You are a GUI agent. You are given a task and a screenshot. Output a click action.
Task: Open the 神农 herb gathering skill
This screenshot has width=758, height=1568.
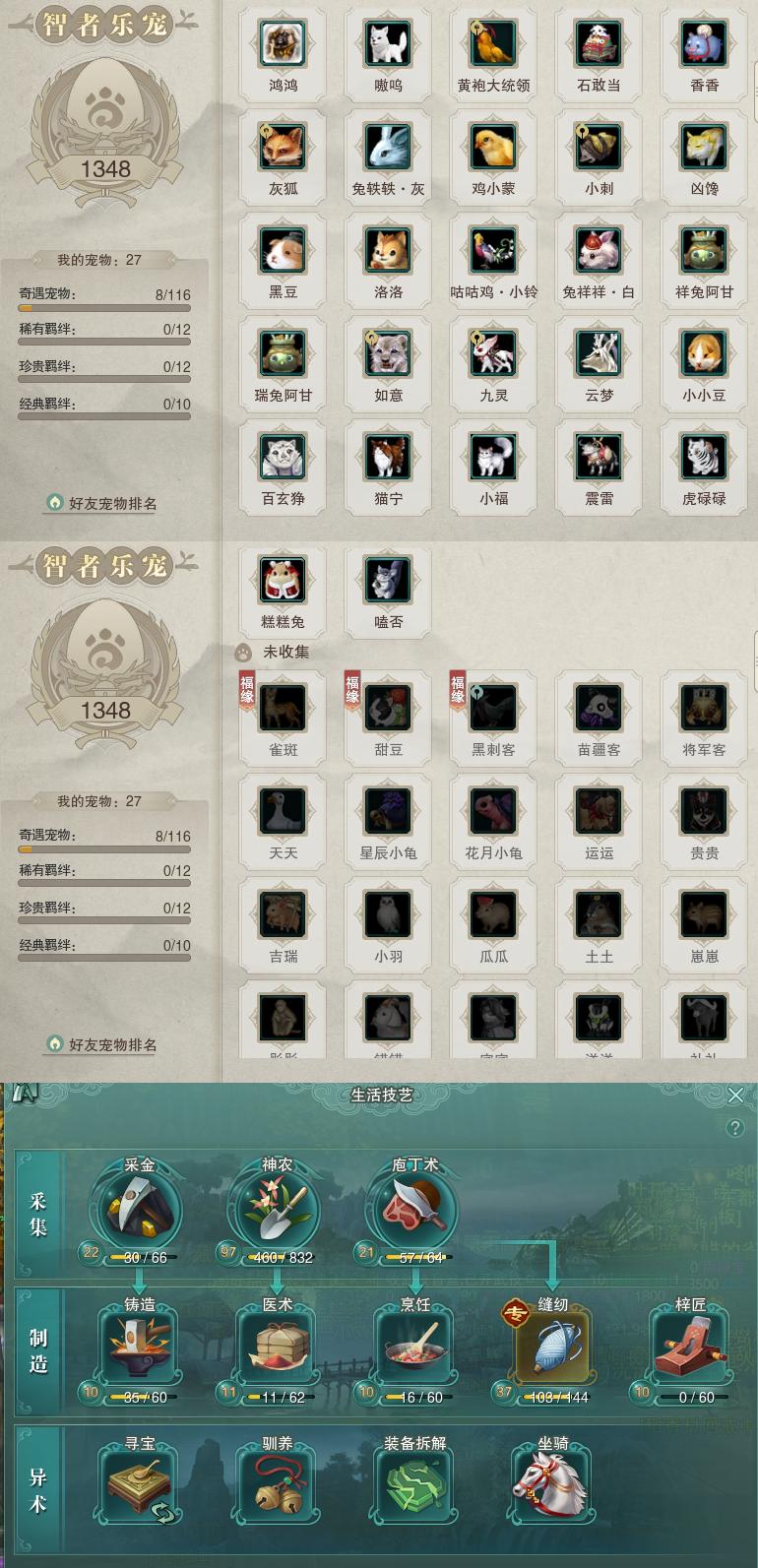(x=277, y=1210)
